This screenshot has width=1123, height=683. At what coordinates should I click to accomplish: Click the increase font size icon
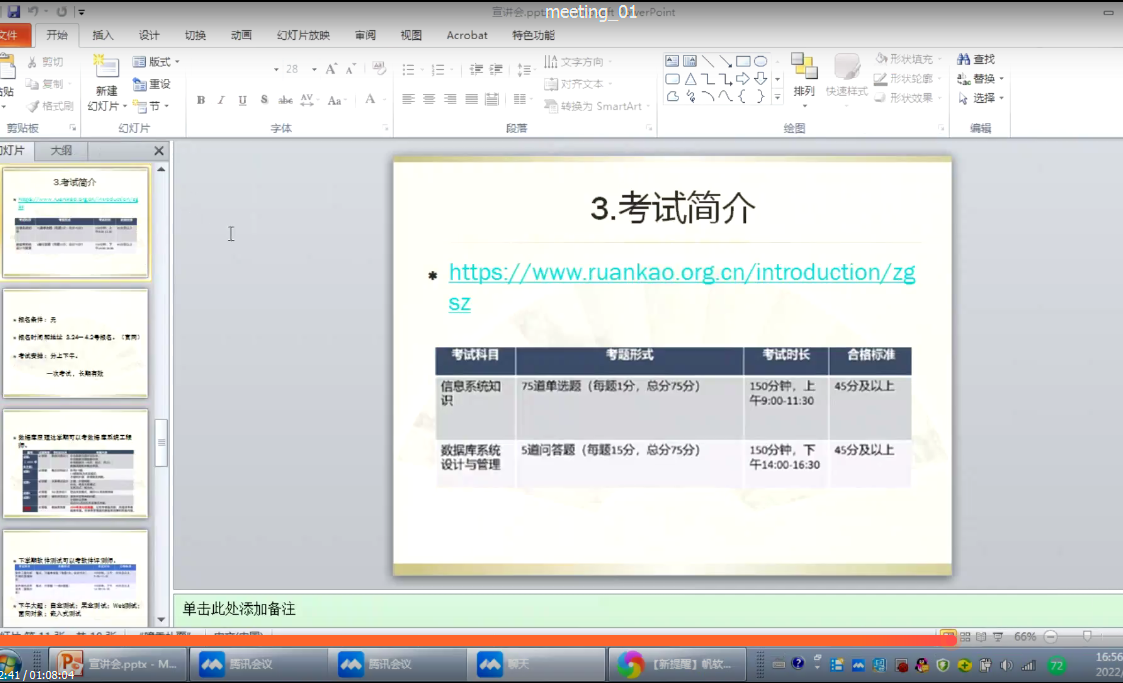[332, 69]
